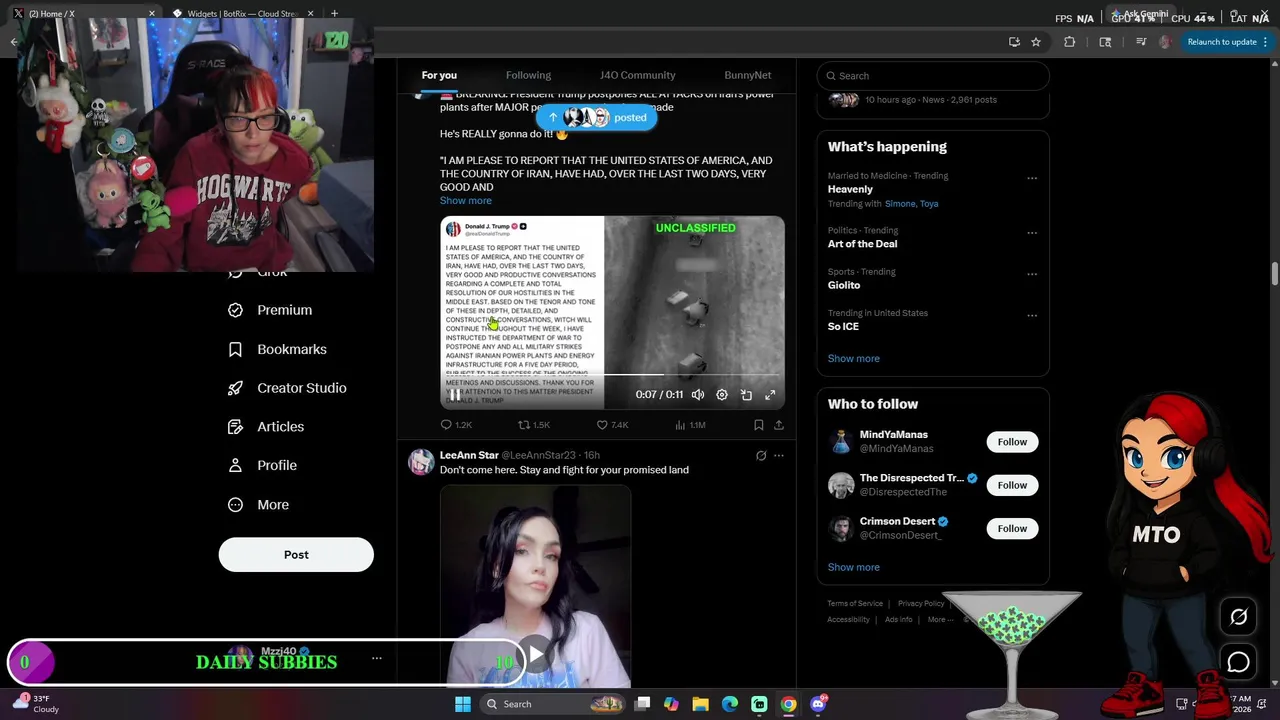Open the Terms of Service link
The height and width of the screenshot is (720, 1280).
click(x=855, y=604)
